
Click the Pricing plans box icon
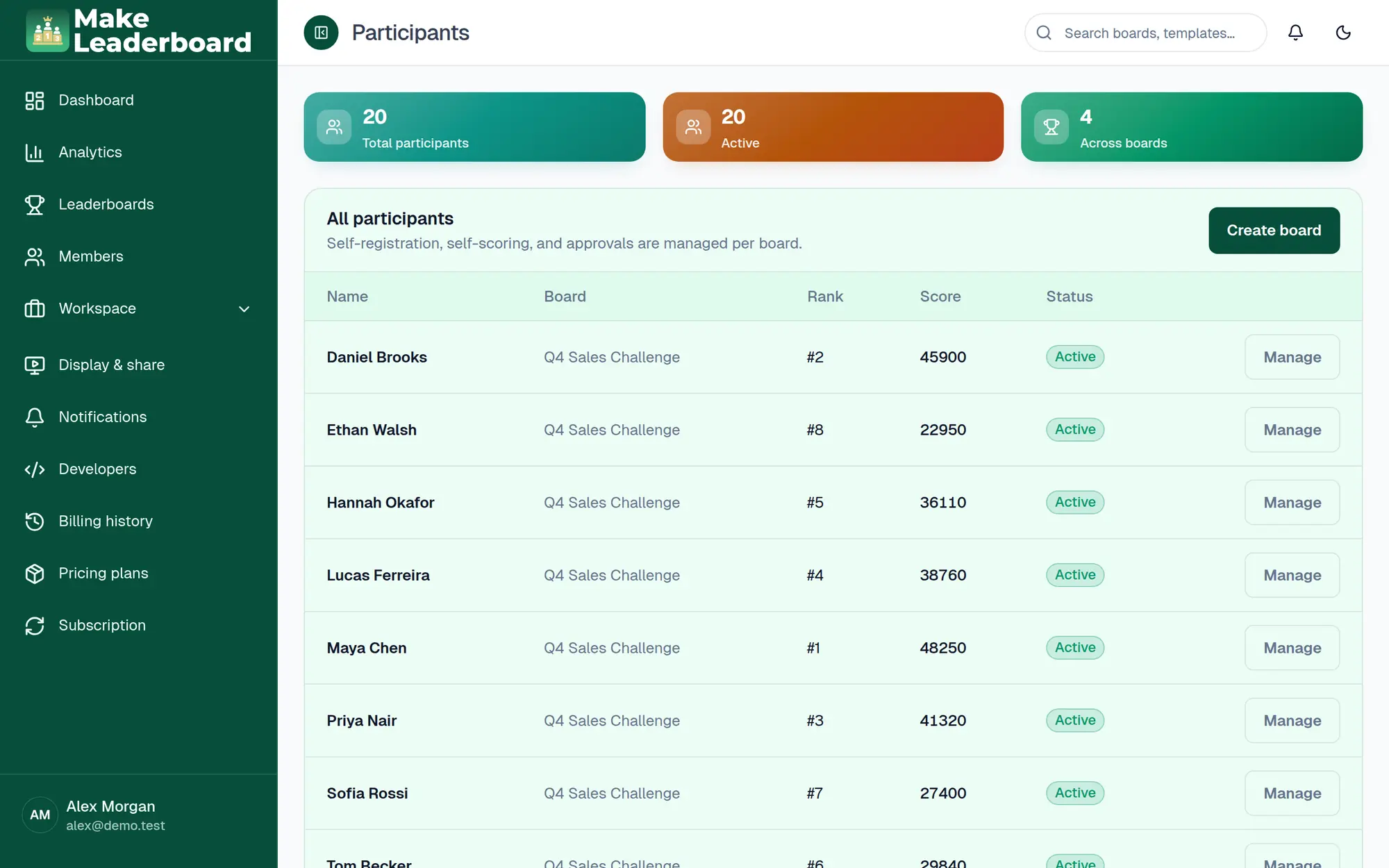[x=34, y=574]
